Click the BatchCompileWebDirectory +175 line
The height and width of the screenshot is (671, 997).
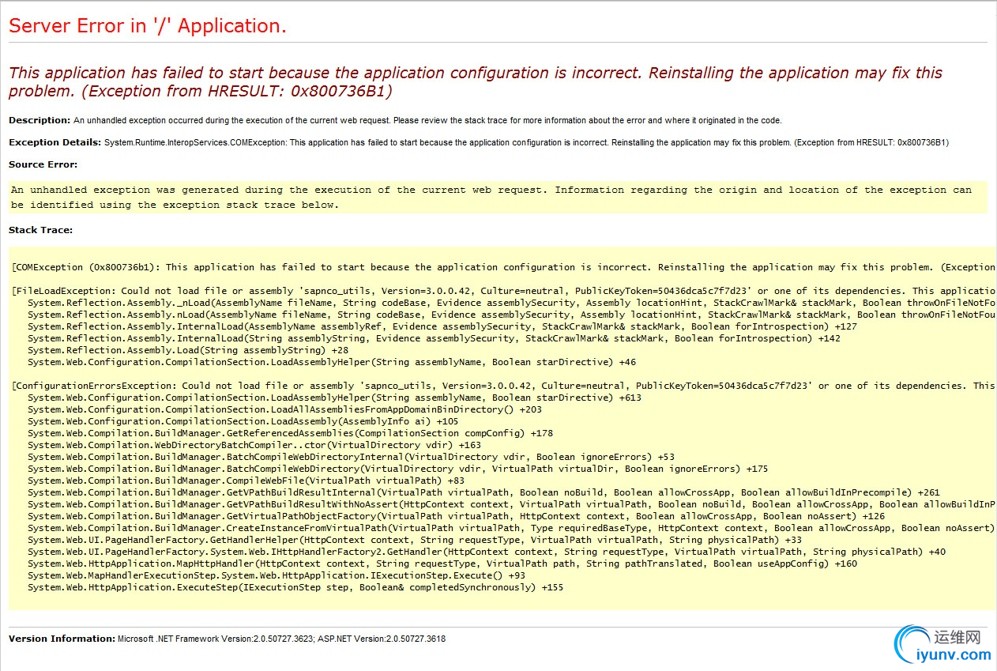tap(397, 469)
